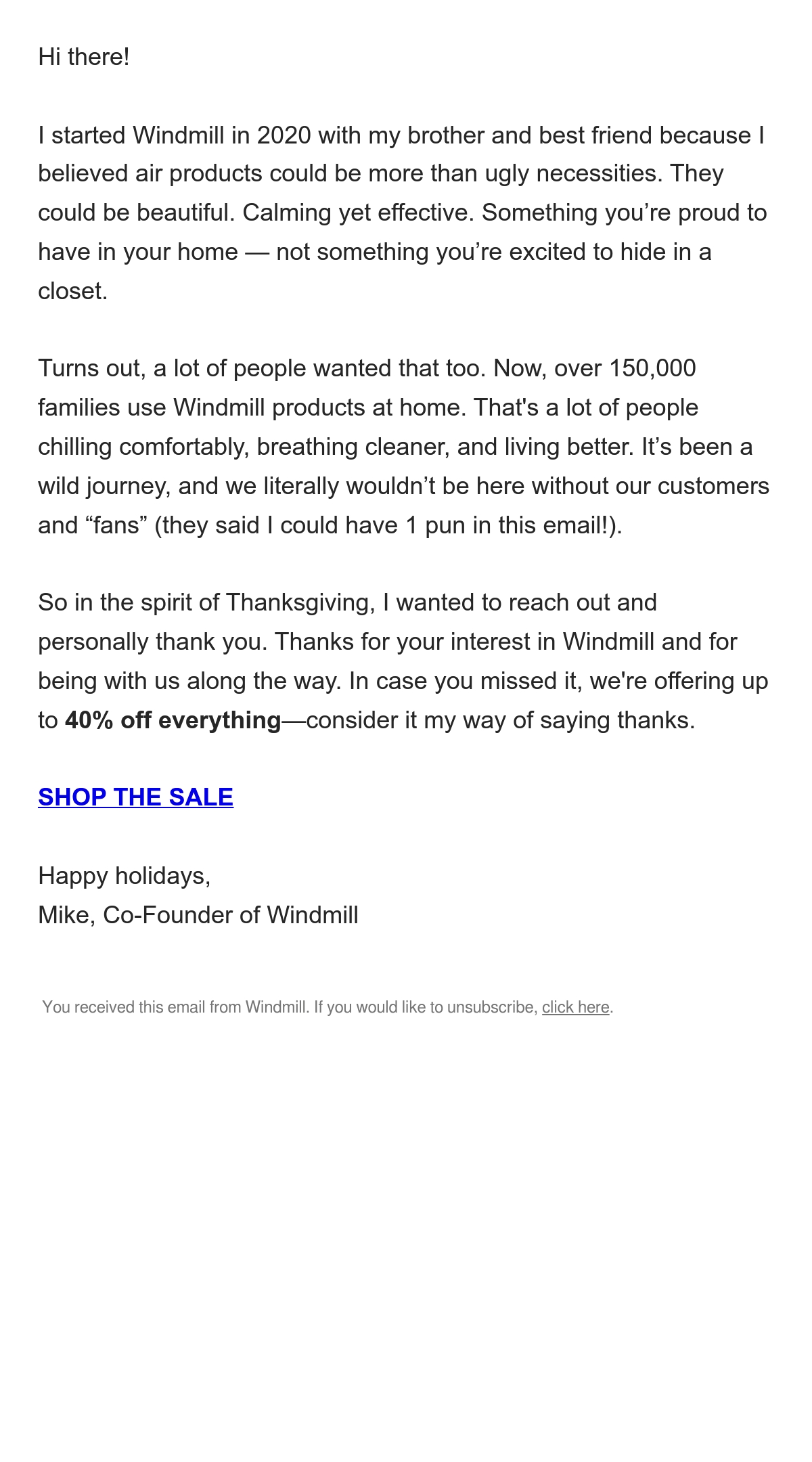Click the line starting 'being with us along the way'

pos(403,681)
